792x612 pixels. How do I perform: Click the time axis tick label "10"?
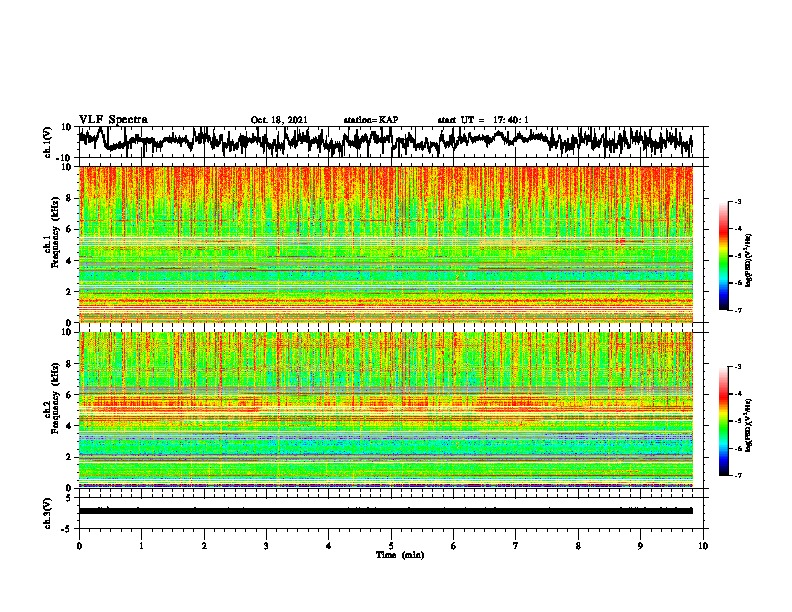(703, 546)
